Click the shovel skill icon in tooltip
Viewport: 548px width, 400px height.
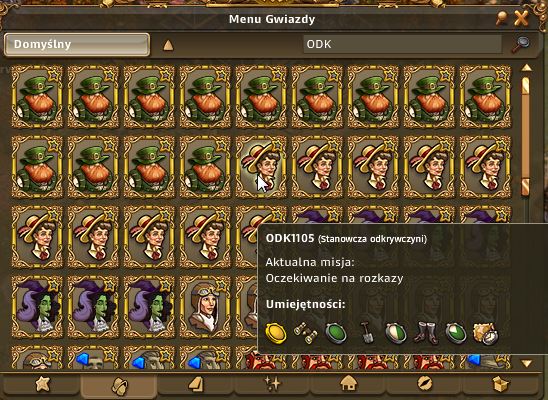367,333
